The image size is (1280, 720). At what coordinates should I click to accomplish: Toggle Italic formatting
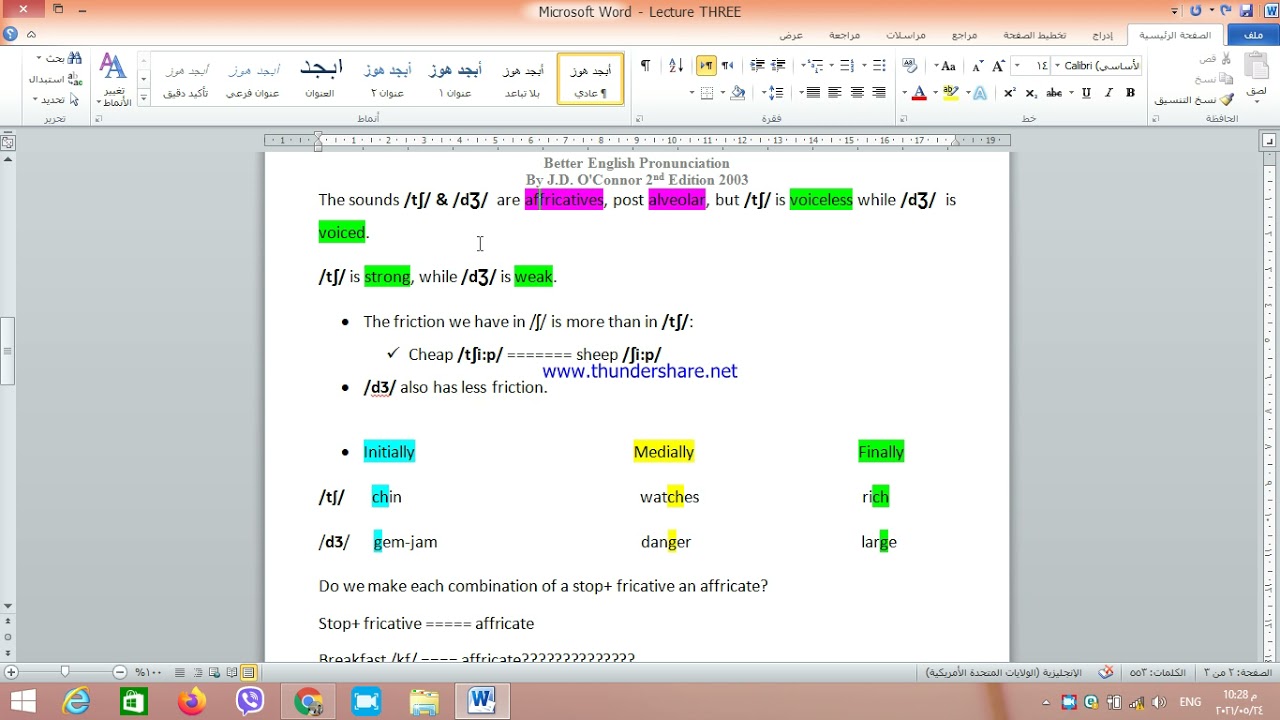[1109, 93]
